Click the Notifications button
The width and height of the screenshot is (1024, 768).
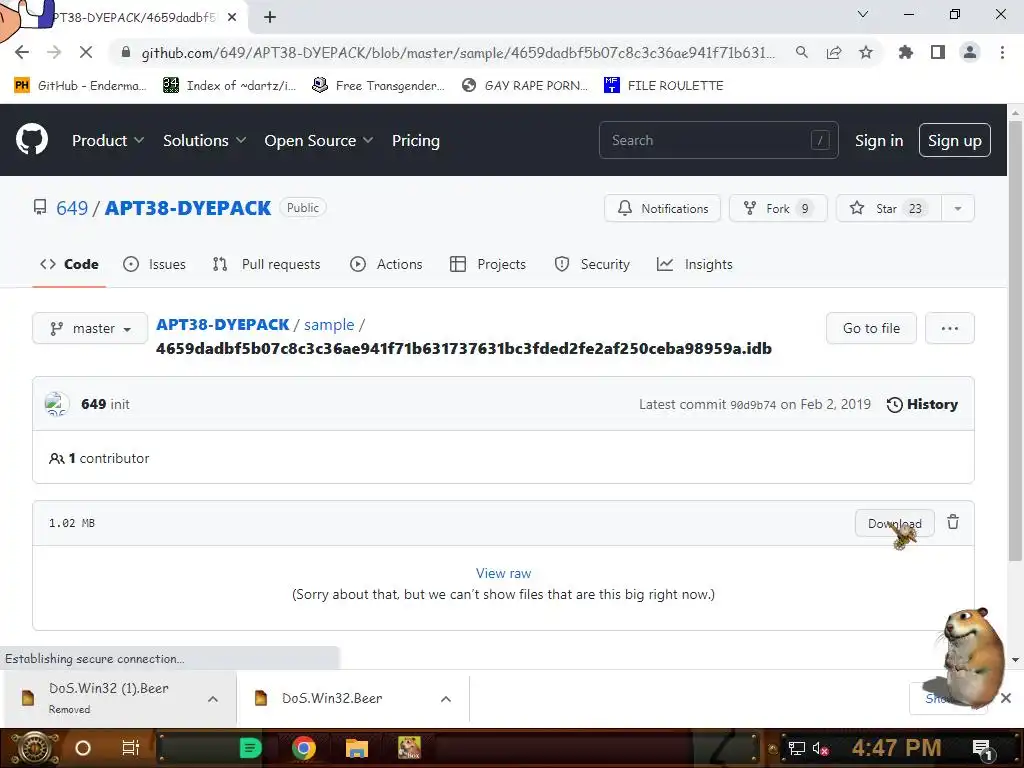click(x=662, y=208)
